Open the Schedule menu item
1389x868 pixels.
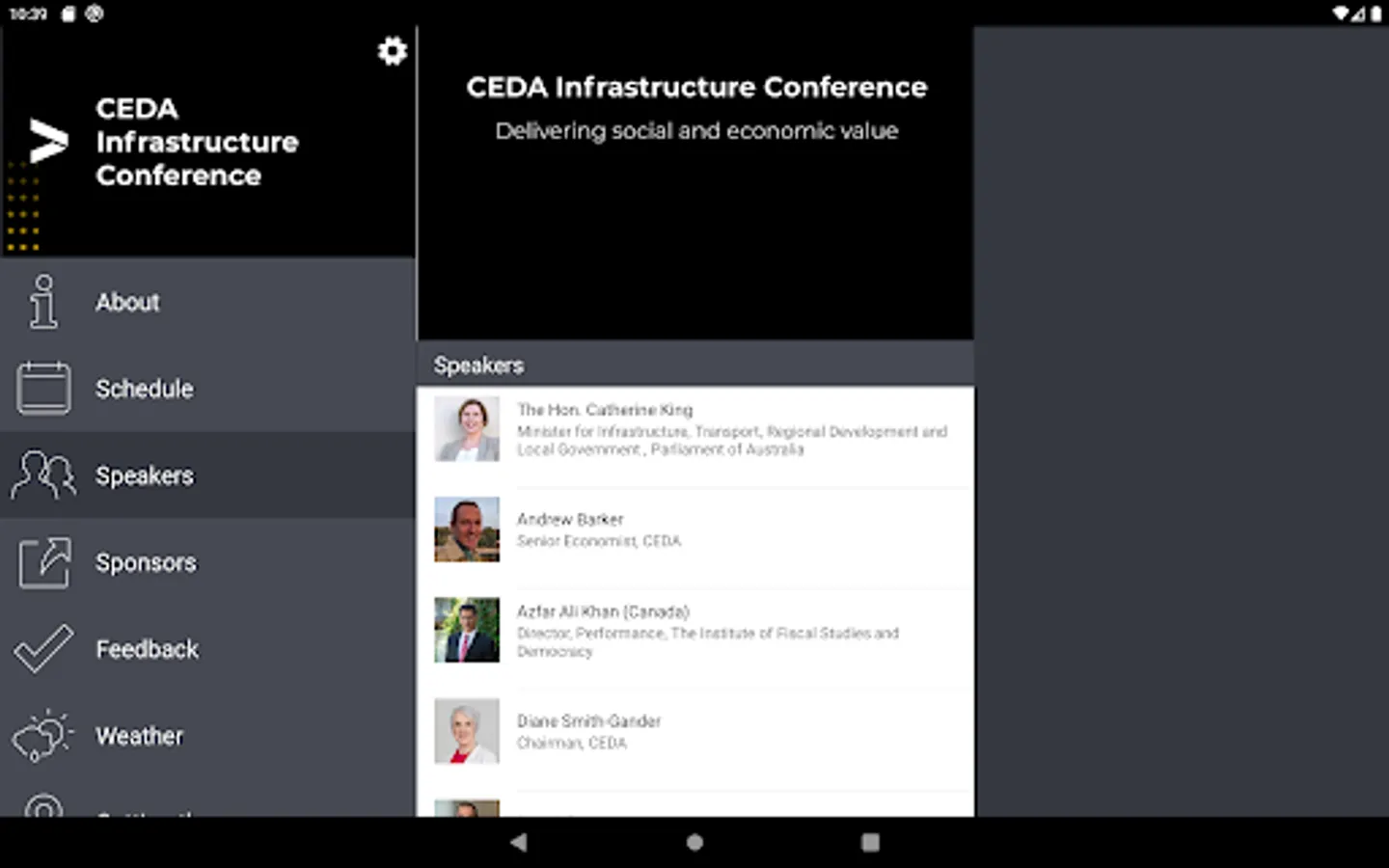point(208,389)
